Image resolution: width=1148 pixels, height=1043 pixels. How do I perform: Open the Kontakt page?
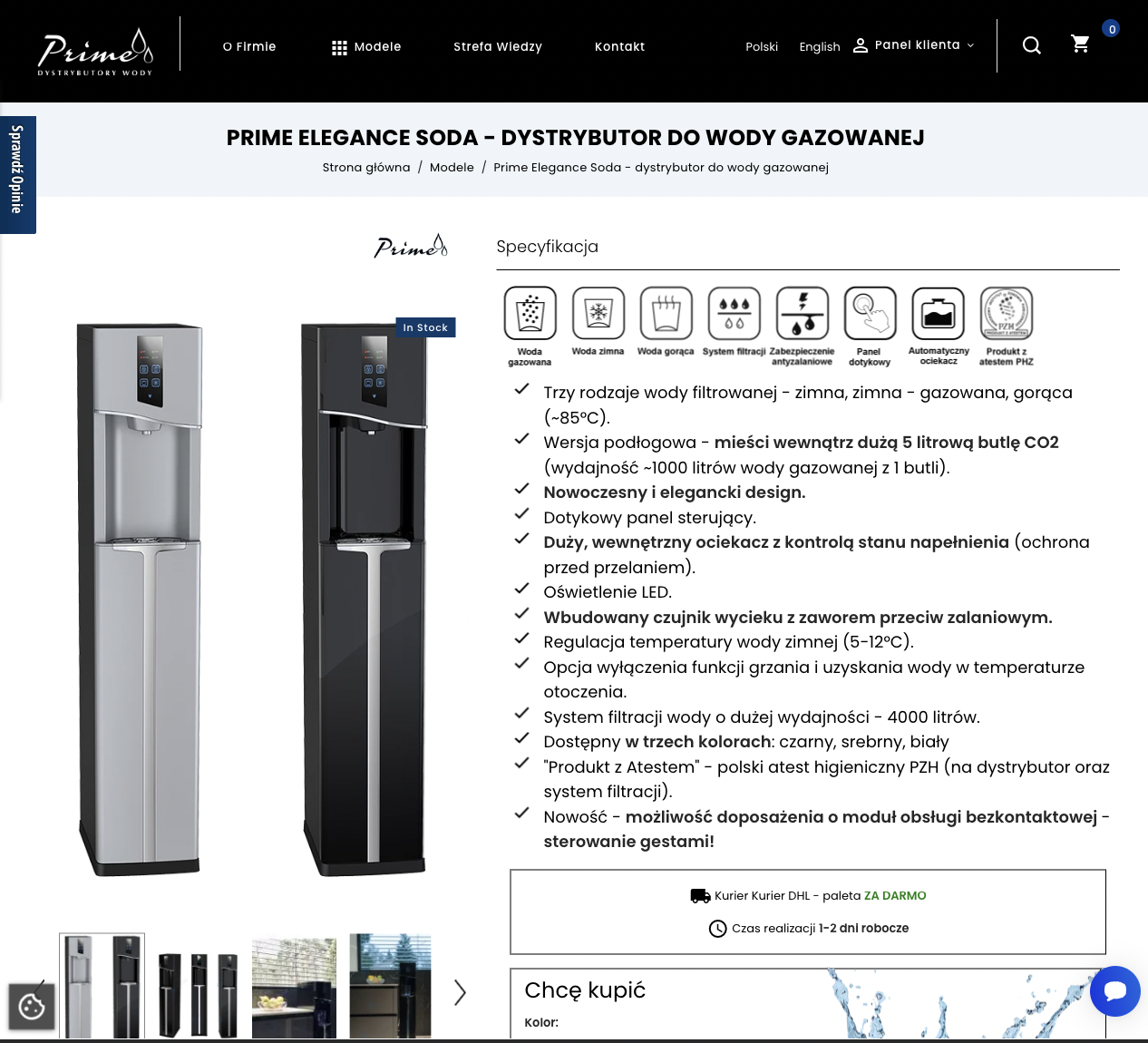pyautogui.click(x=620, y=46)
